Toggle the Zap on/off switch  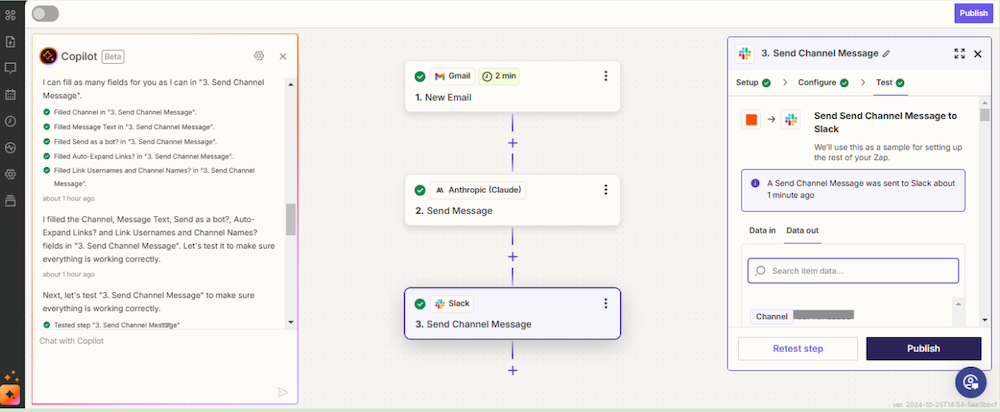pos(45,13)
